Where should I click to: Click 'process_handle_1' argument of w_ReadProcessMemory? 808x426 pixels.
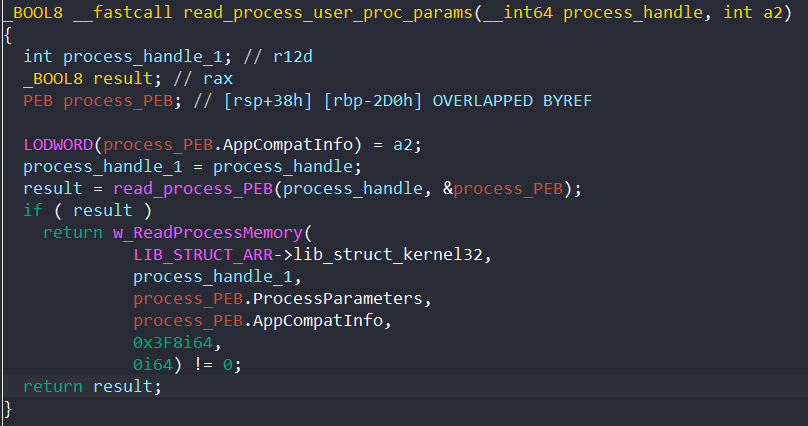(213, 277)
